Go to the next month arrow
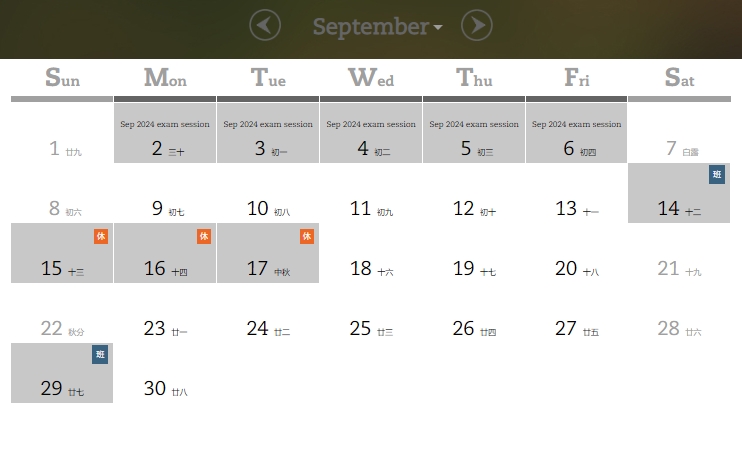The image size is (742, 455). [477, 25]
